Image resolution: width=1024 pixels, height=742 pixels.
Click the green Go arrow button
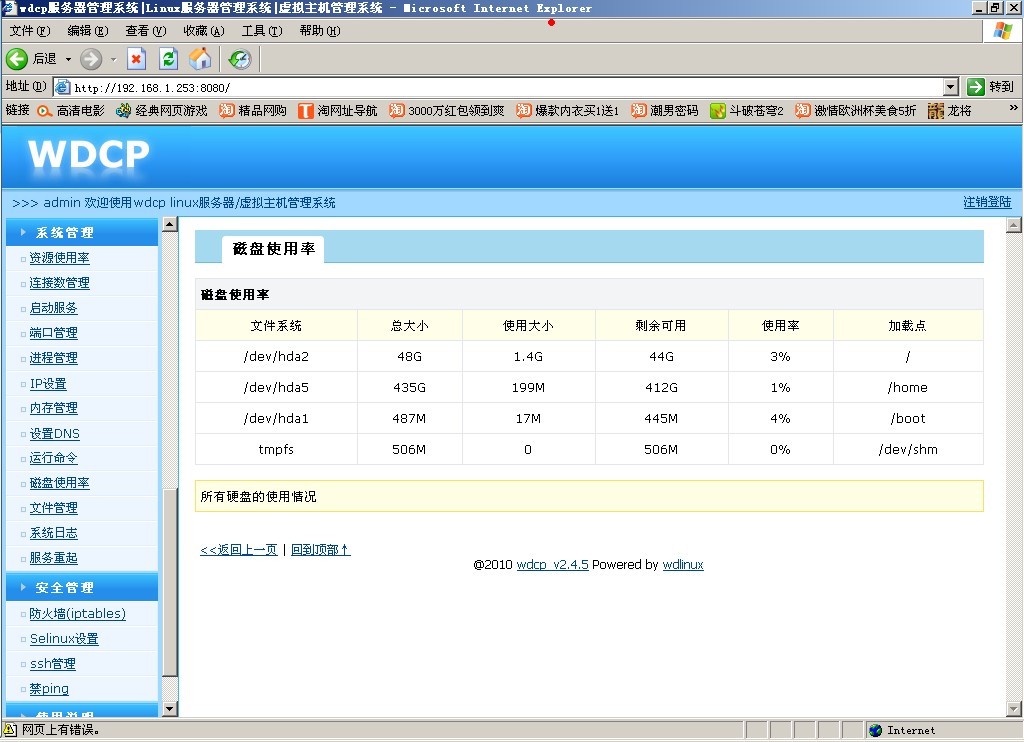(976, 87)
